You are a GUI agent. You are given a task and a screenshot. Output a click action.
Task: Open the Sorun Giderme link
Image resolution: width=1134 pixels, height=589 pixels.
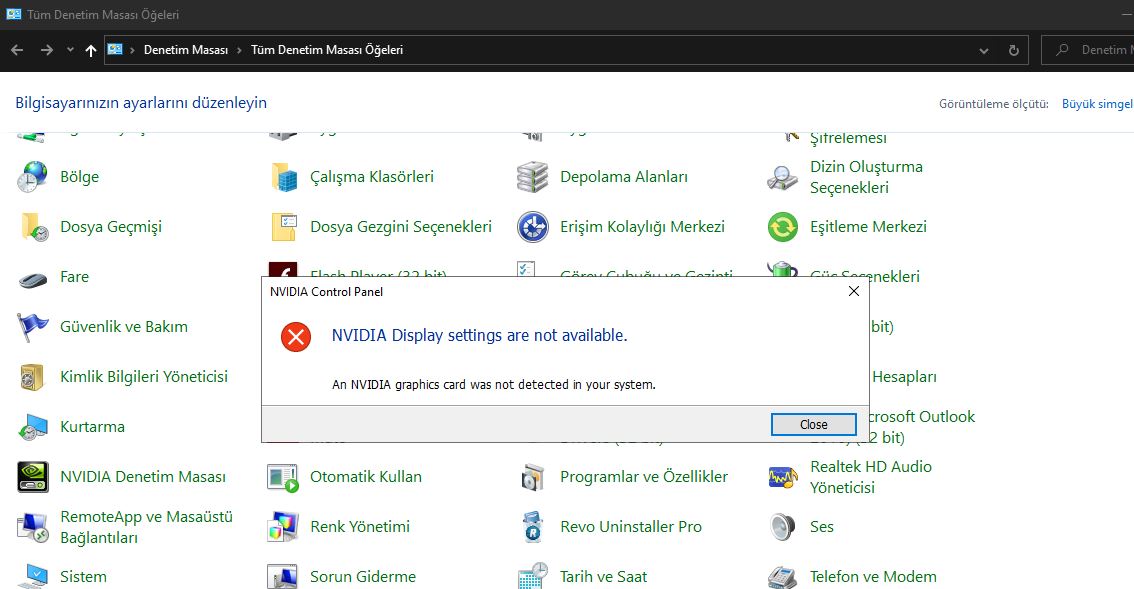click(362, 577)
